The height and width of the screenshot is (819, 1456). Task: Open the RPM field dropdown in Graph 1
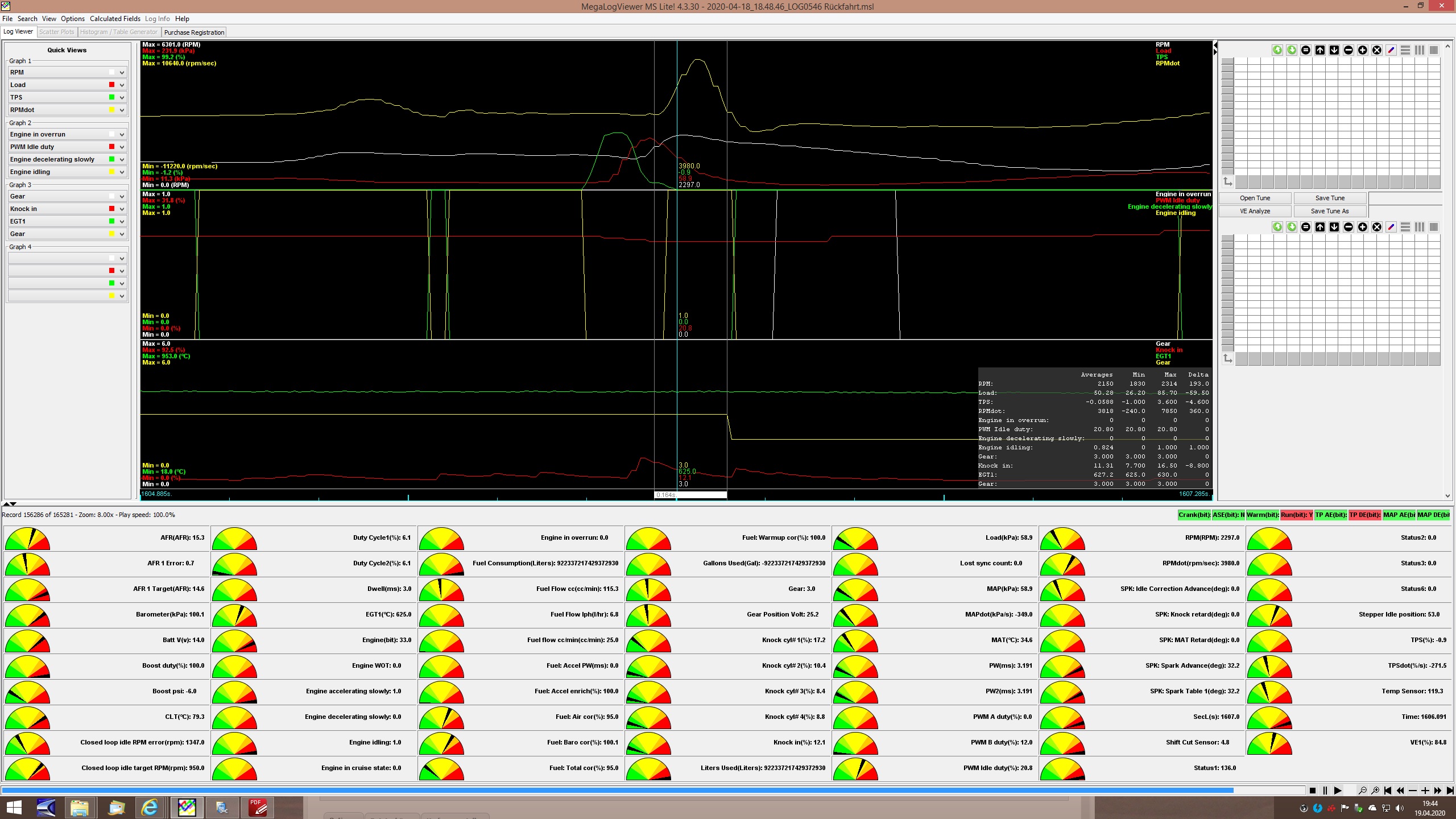click(122, 72)
